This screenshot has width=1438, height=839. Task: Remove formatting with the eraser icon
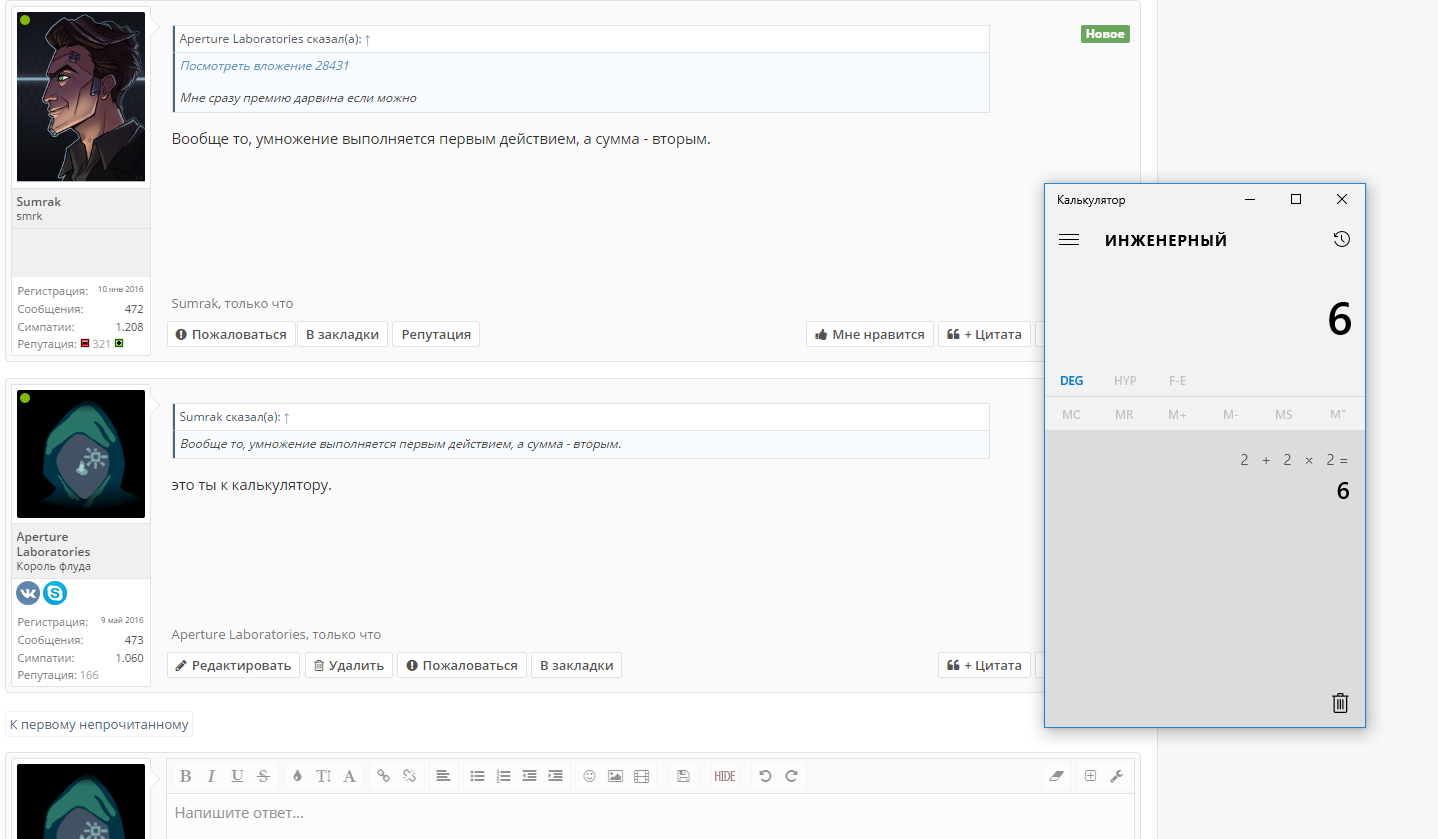click(1056, 776)
